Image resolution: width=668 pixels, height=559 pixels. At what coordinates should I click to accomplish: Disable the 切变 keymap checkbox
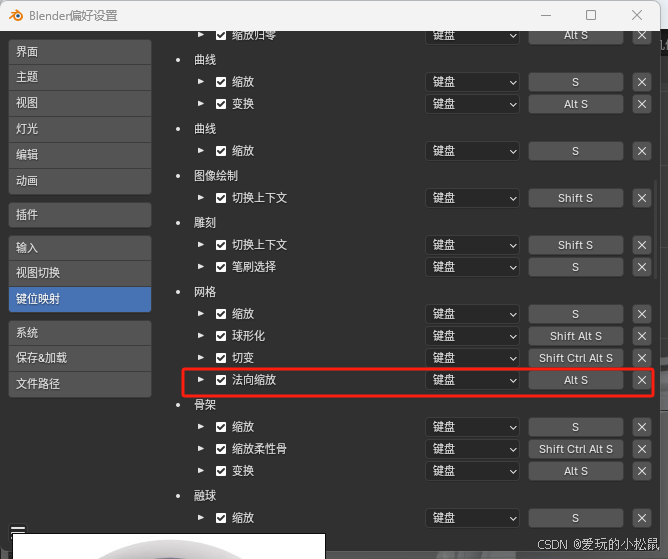pyautogui.click(x=221, y=358)
